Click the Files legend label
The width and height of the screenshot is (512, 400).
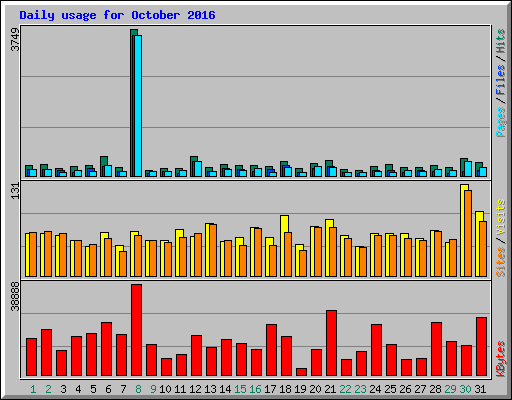(500, 80)
